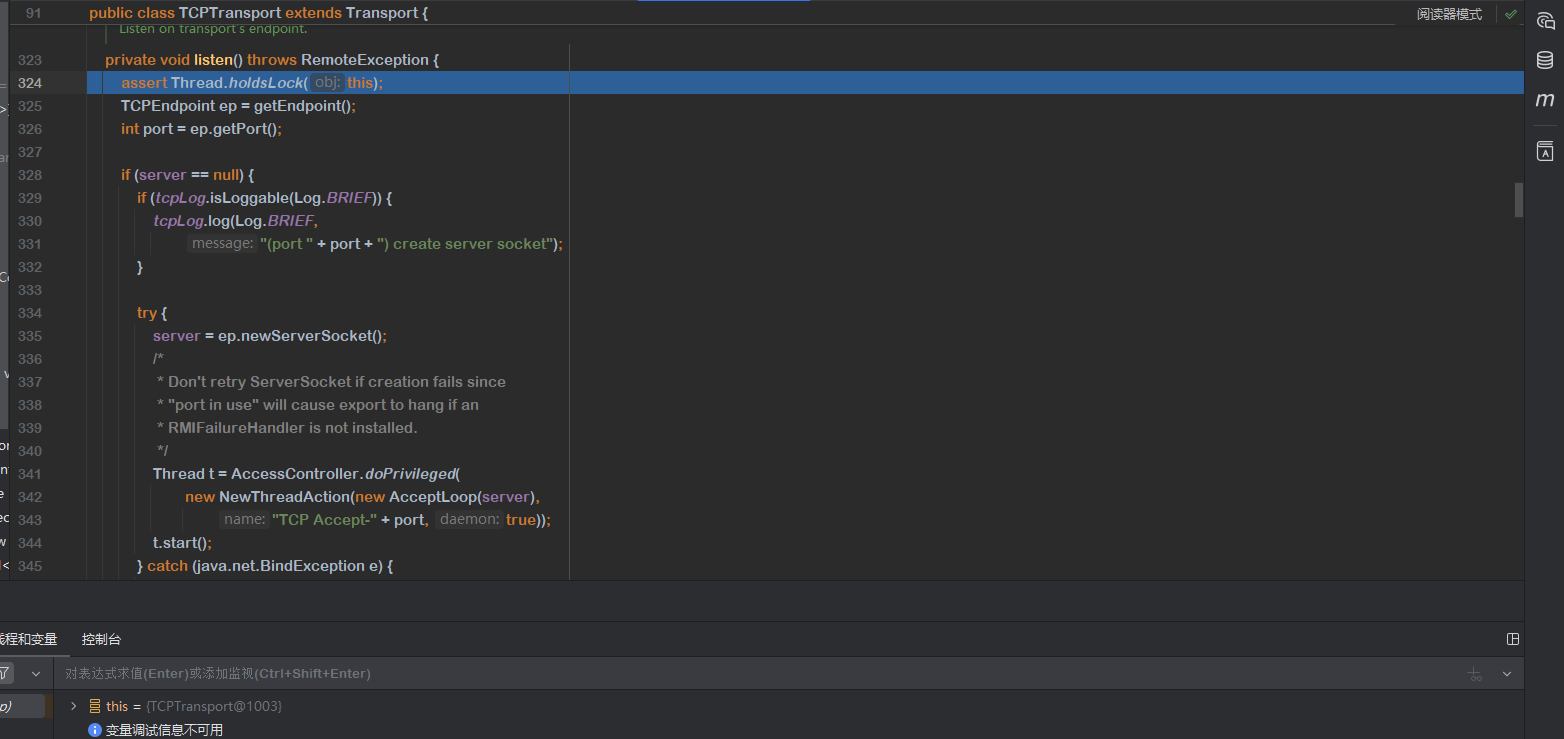Open dropdown chevron beside the filter icon
Screen dimensions: 1564x739
tap(36, 674)
